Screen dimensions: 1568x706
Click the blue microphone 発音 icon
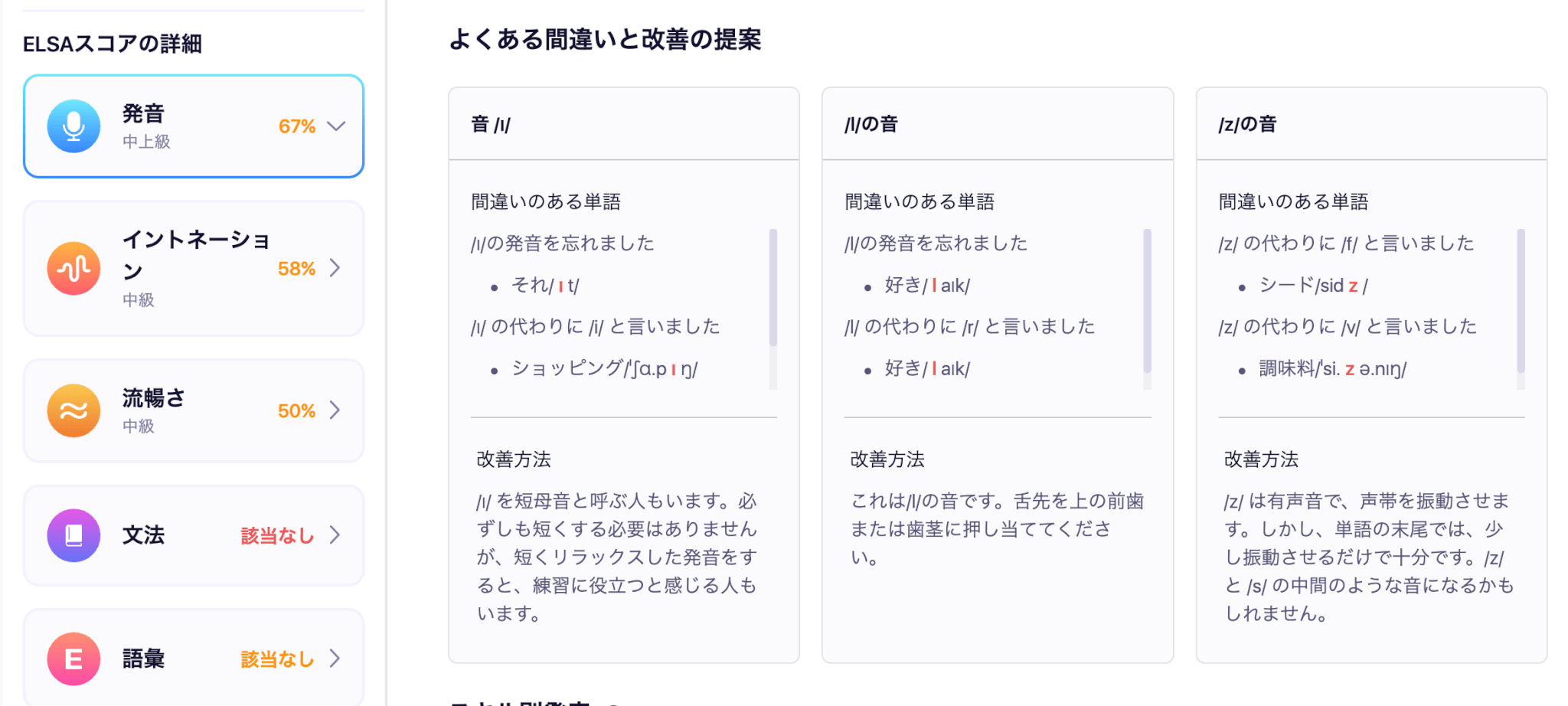73,126
